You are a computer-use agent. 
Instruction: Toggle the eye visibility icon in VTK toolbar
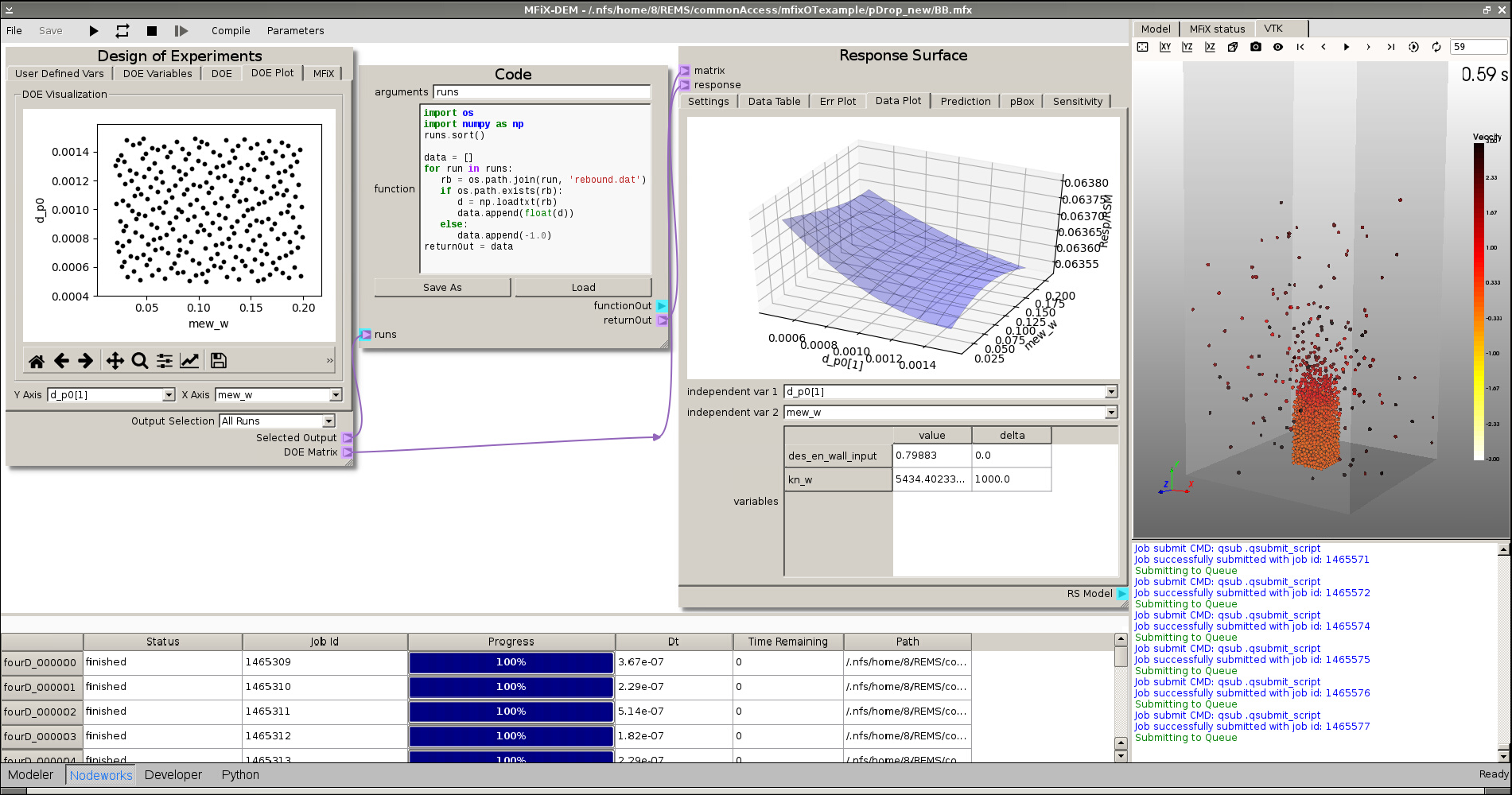pyautogui.click(x=1279, y=47)
